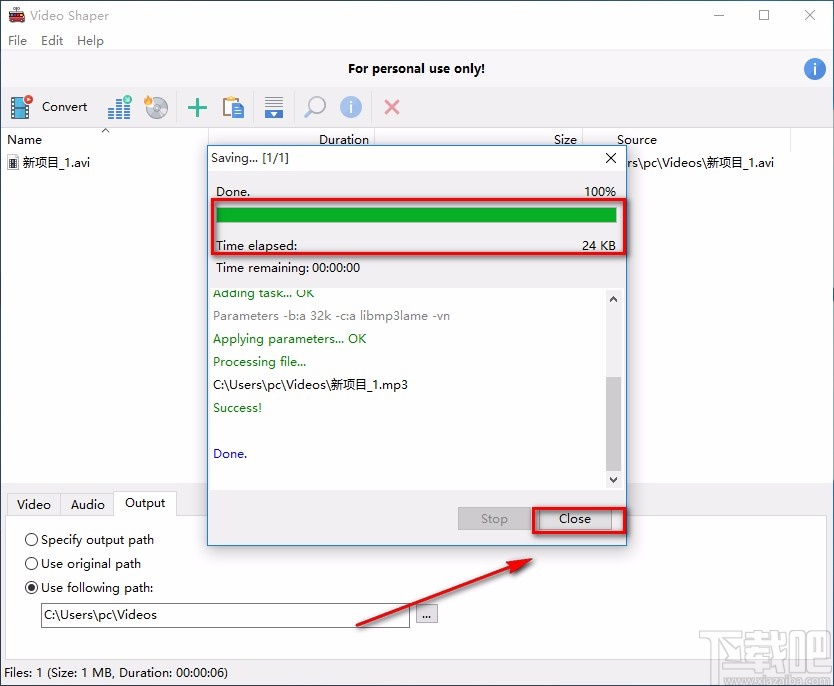The width and height of the screenshot is (834, 686).
Task: Click the Applying parameters... OK line
Action: tap(289, 339)
